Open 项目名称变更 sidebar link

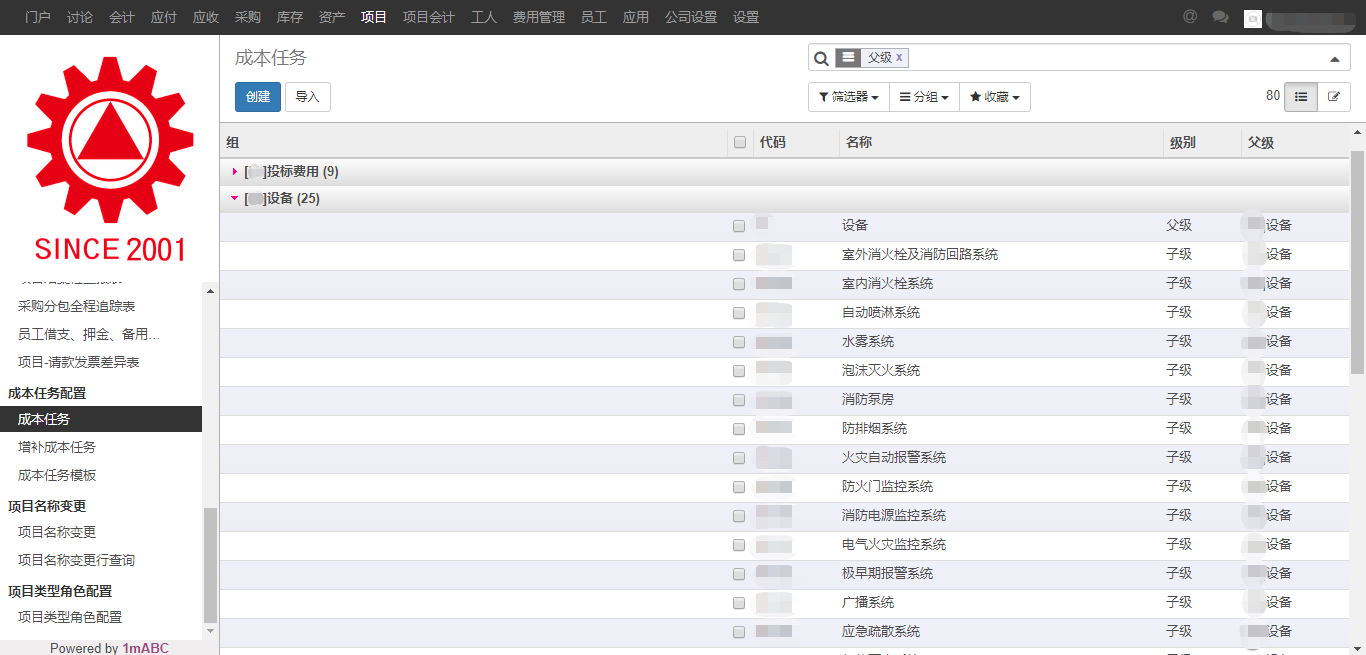tap(57, 532)
